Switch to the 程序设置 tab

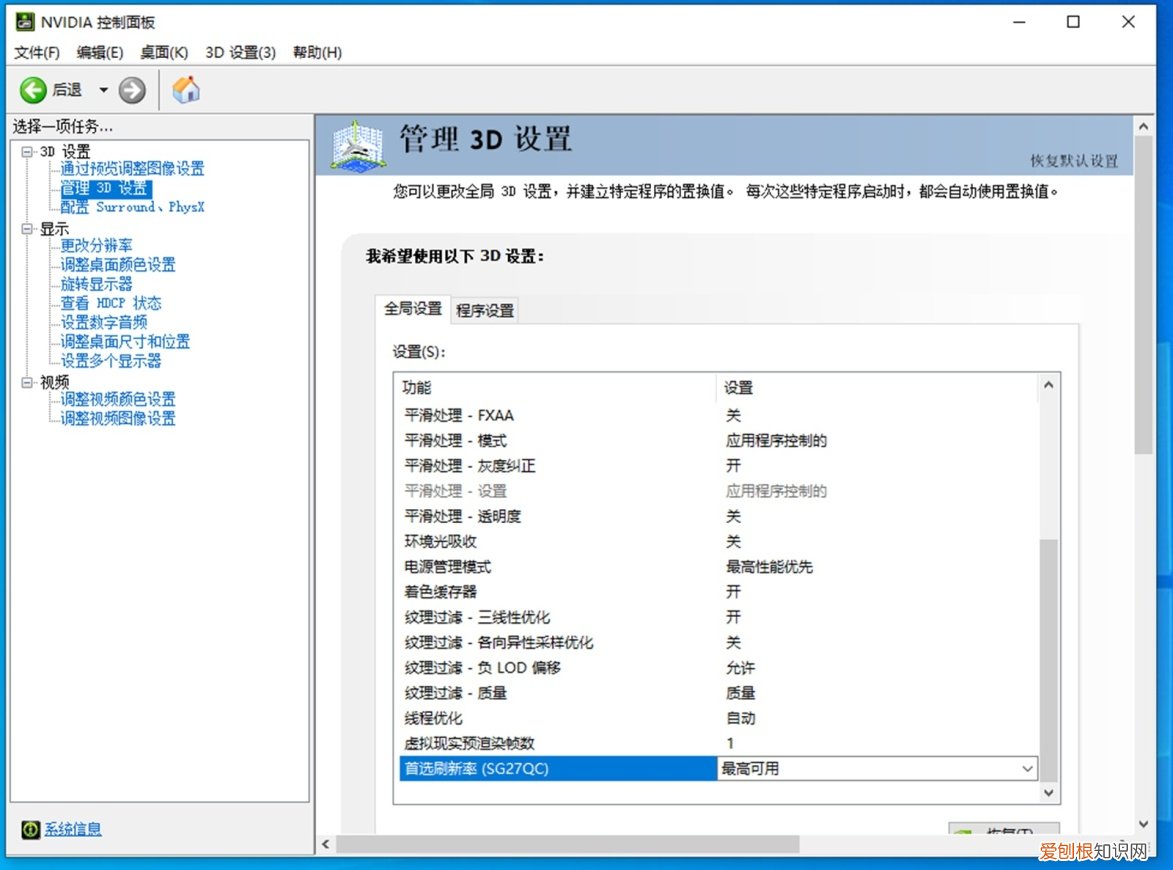click(x=484, y=310)
